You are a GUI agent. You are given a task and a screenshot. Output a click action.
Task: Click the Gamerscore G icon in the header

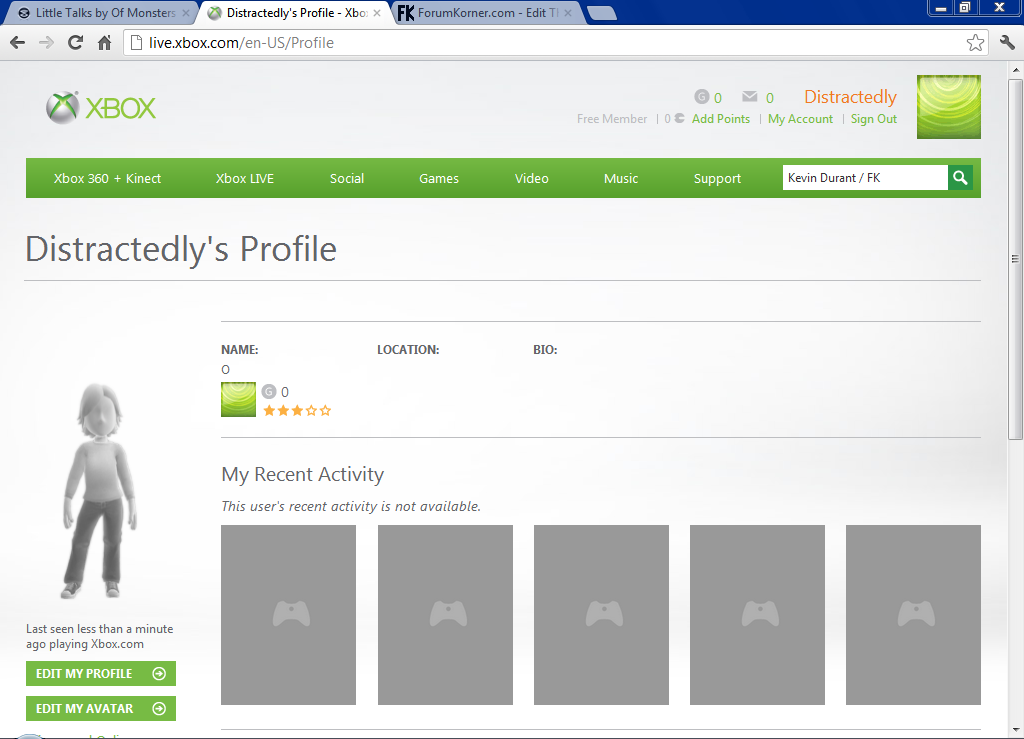point(701,97)
